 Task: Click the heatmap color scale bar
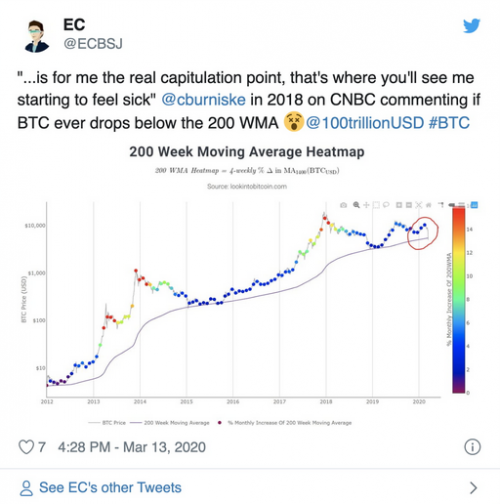point(458,300)
